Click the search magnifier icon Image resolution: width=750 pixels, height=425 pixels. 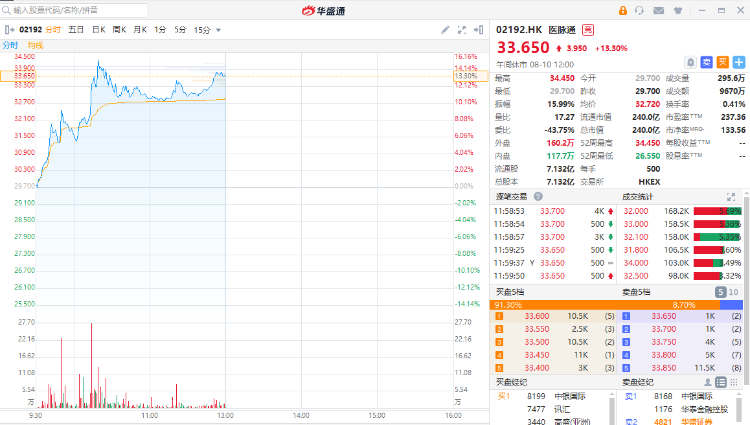click(x=7, y=10)
